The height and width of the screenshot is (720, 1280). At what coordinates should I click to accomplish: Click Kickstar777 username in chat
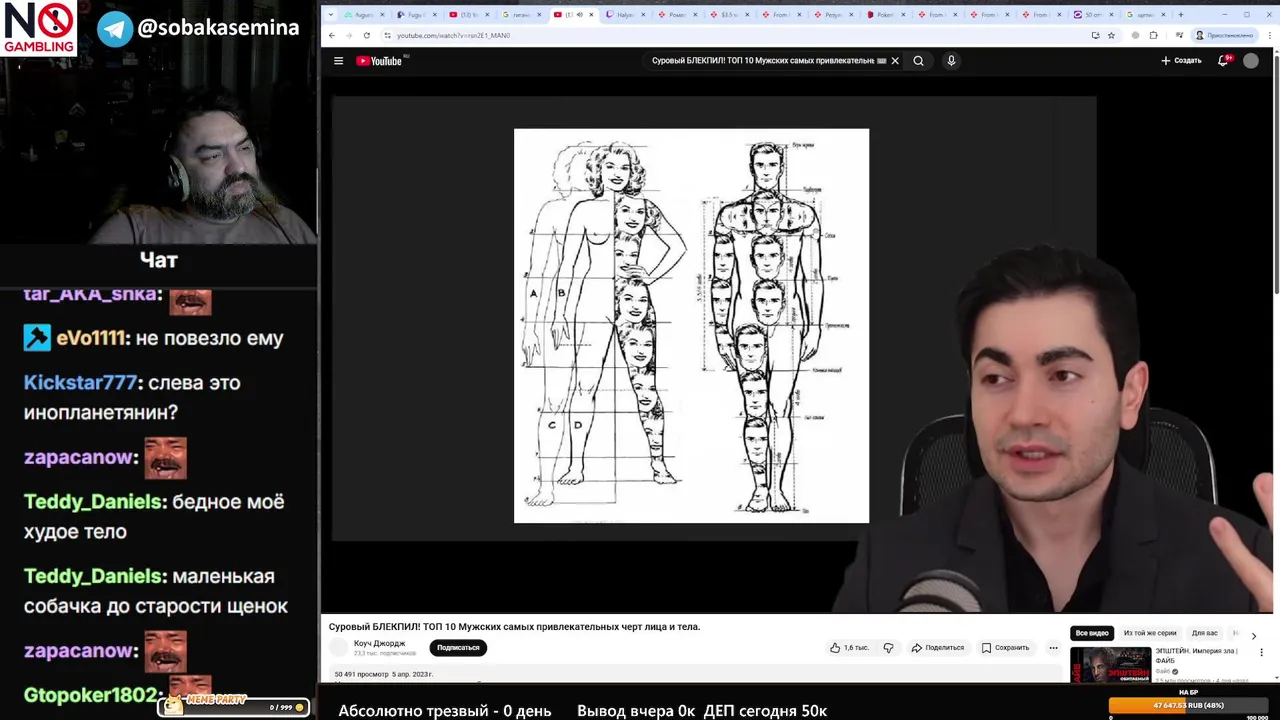tap(79, 383)
